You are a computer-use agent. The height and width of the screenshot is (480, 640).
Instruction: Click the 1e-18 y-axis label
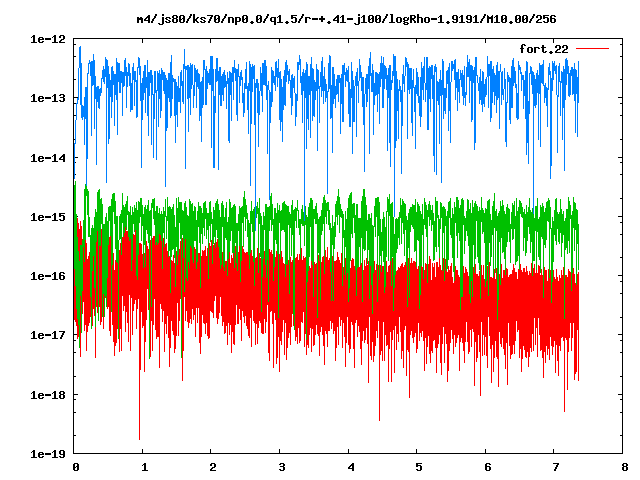click(48, 395)
